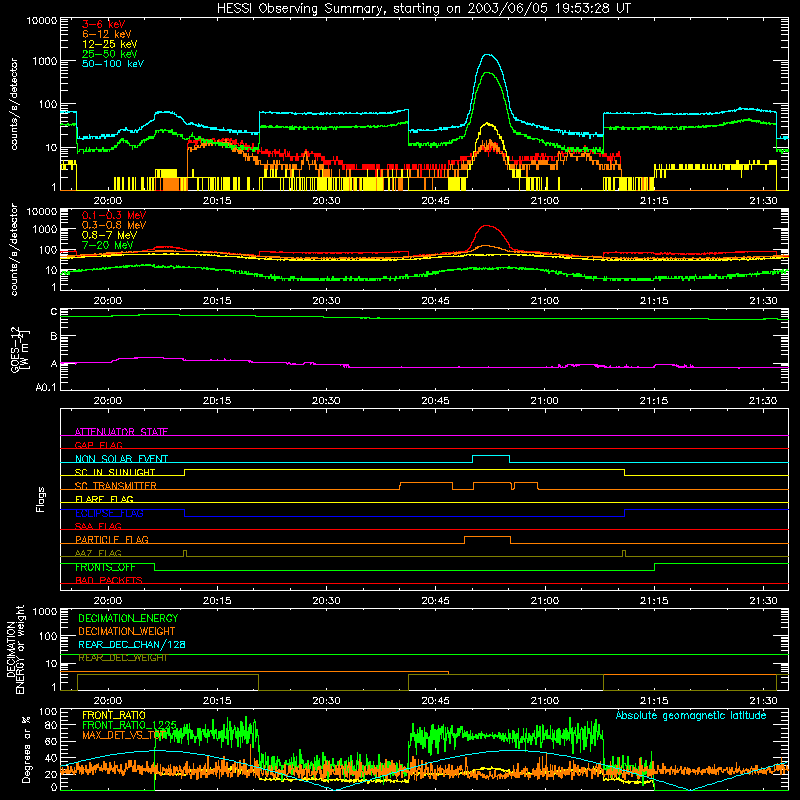Click the Degrees or % axis title

coord(26,749)
